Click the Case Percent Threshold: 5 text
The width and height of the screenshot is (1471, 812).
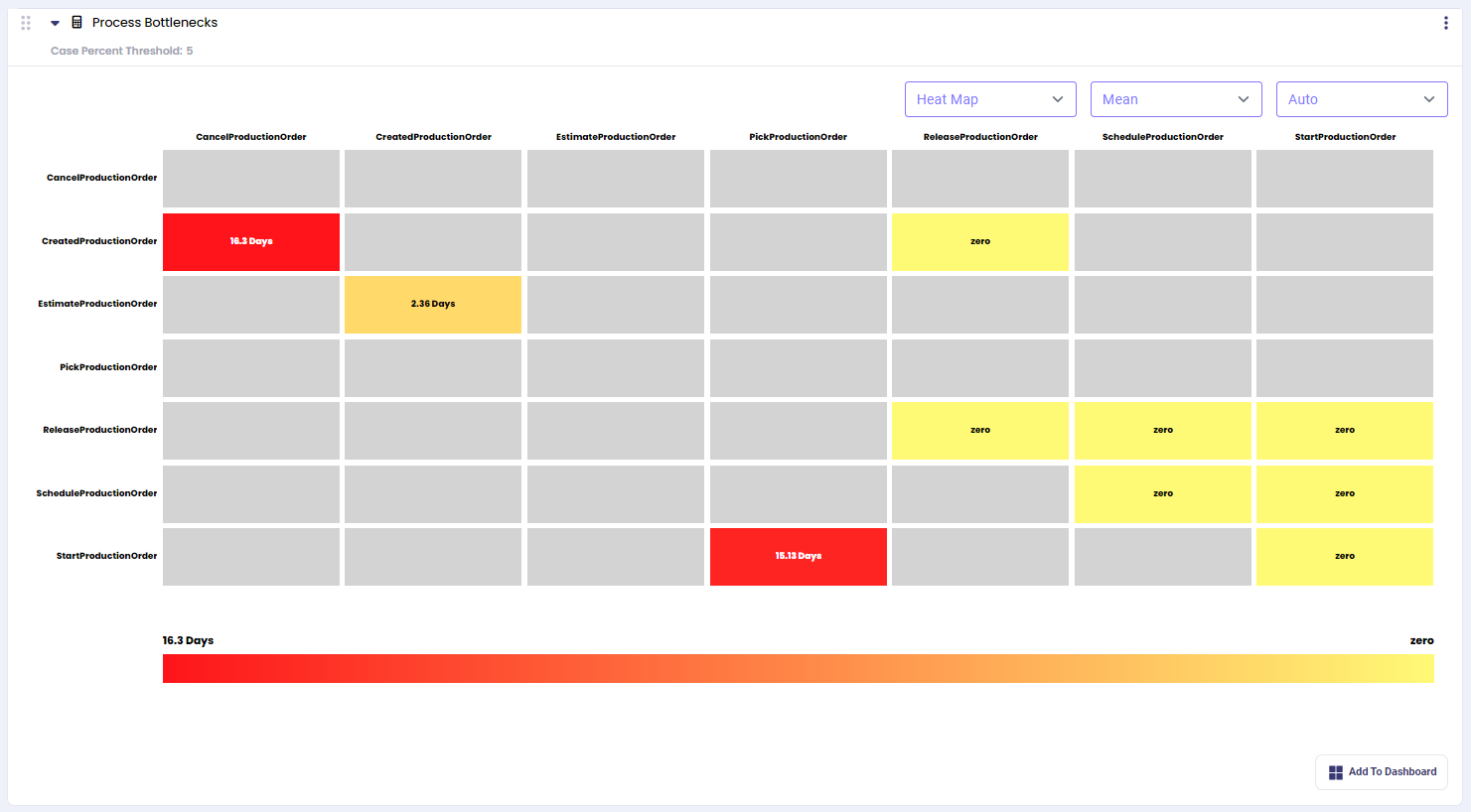(x=122, y=51)
